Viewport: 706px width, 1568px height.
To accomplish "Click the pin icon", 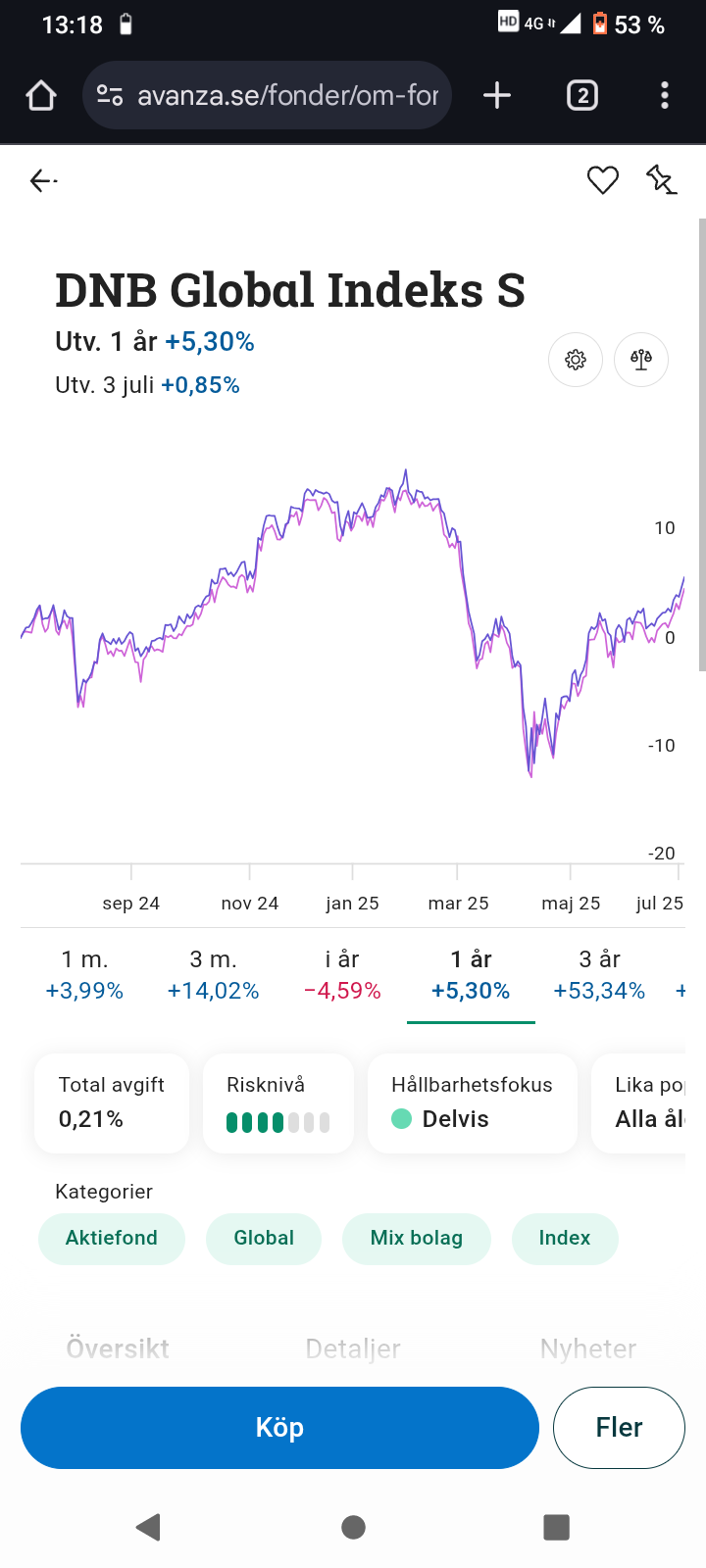I will [661, 180].
